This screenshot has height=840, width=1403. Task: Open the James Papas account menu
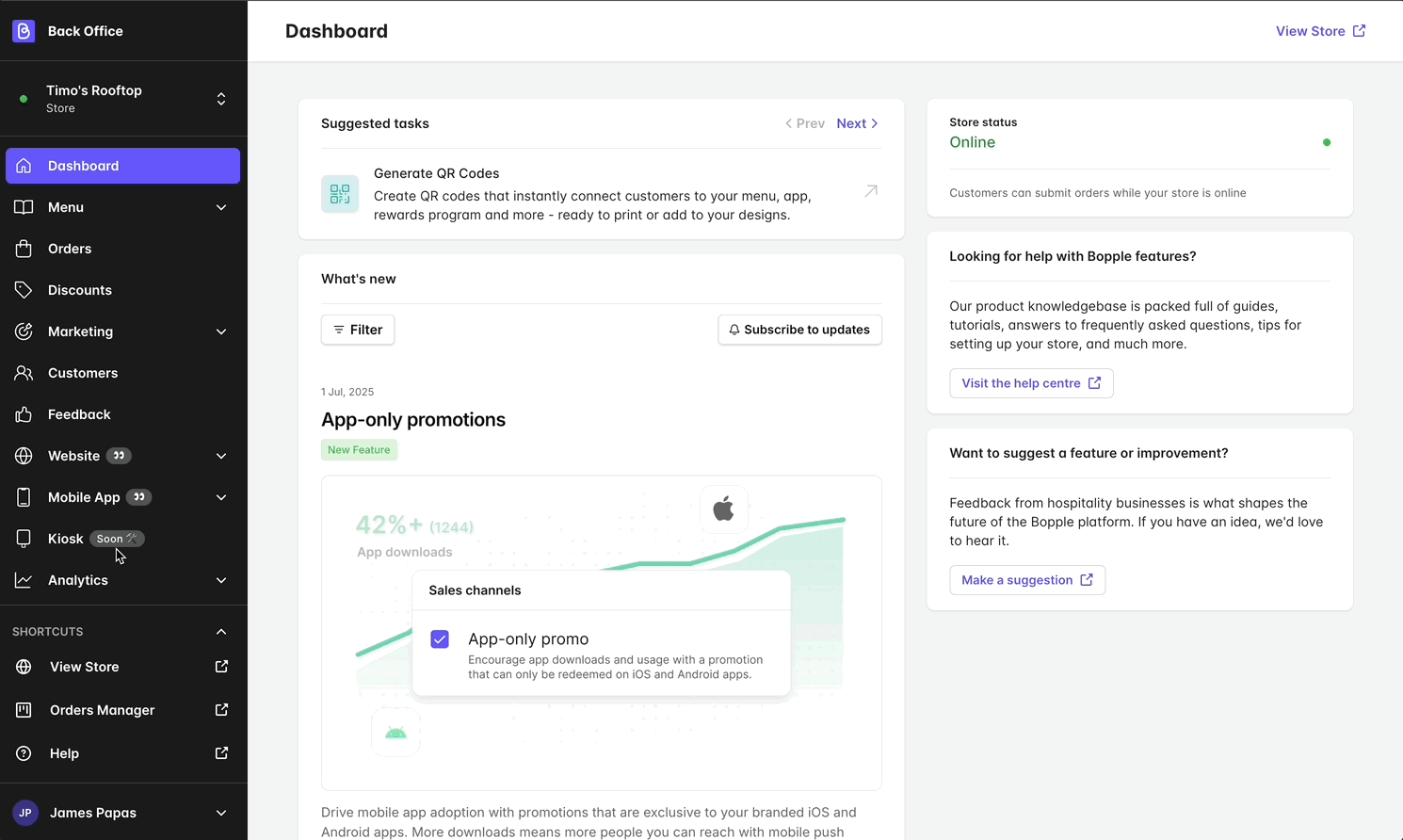point(122,813)
